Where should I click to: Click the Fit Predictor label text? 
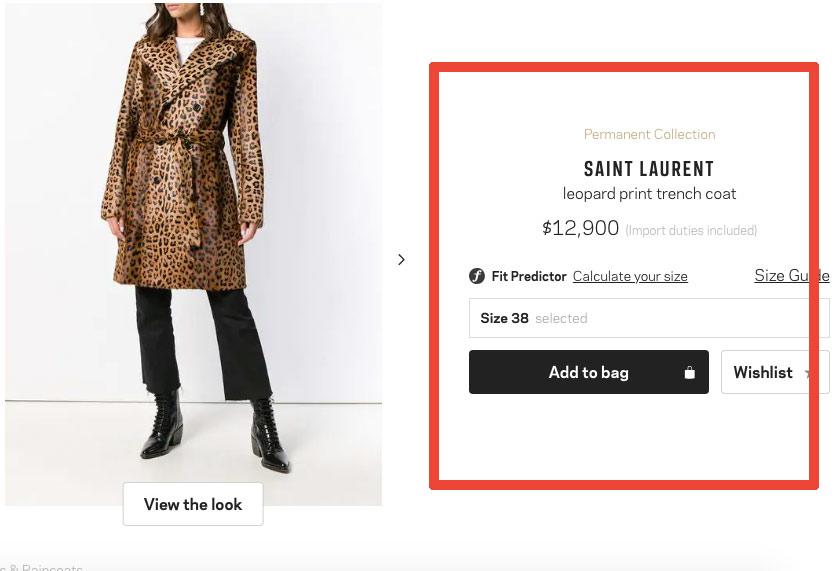[529, 277]
